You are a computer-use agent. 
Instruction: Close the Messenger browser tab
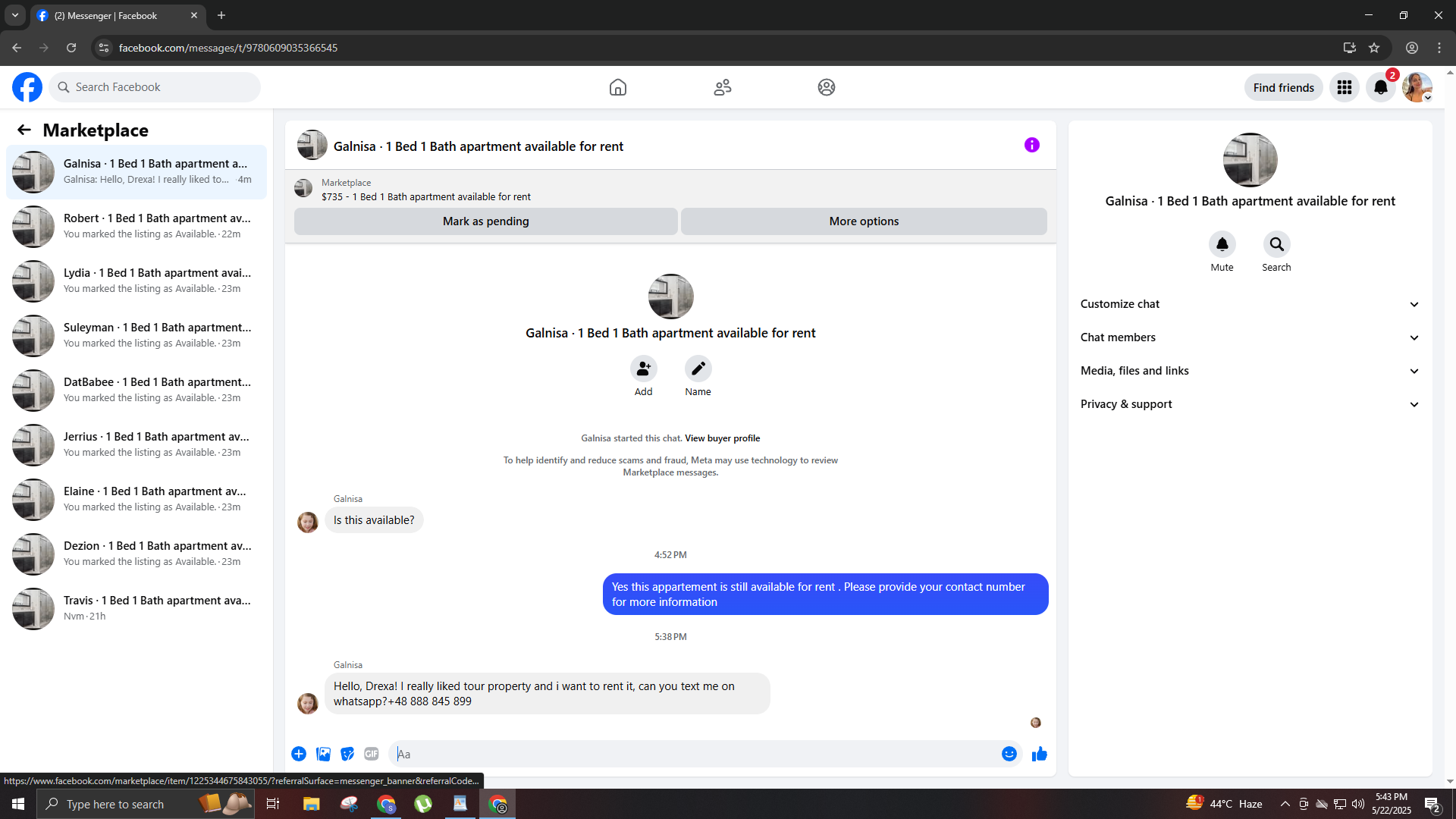click(x=194, y=15)
